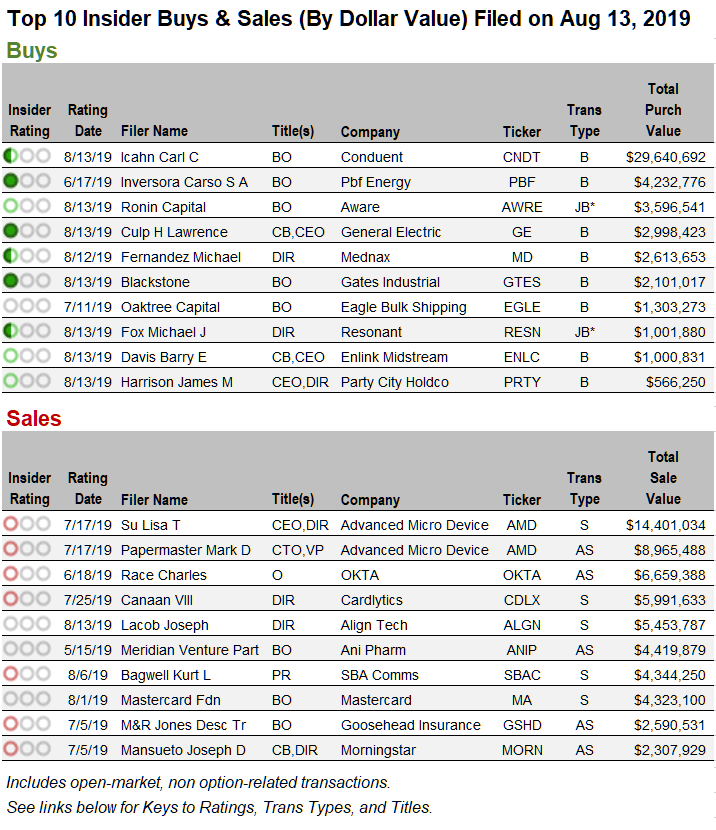Open the General Electric company entry
The image size is (716, 830).
[390, 232]
